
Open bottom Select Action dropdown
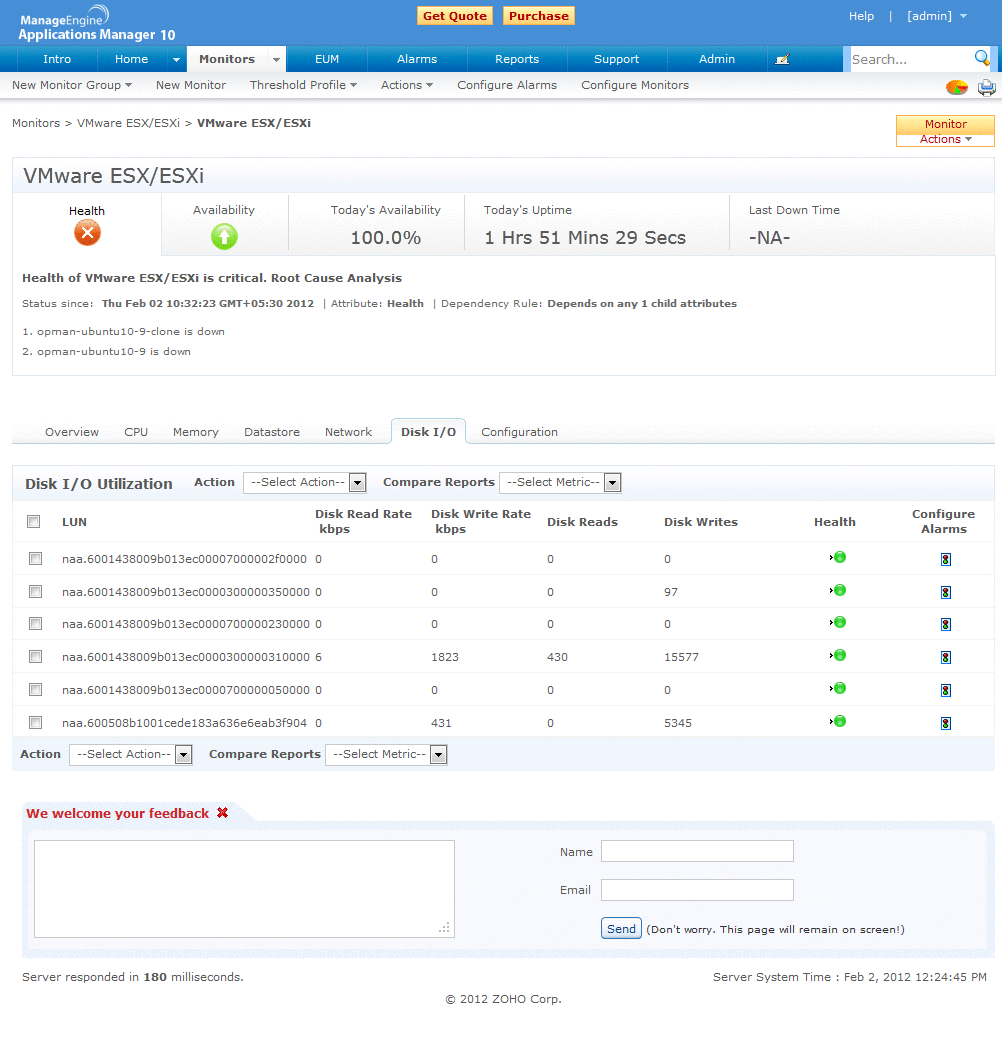(x=131, y=755)
